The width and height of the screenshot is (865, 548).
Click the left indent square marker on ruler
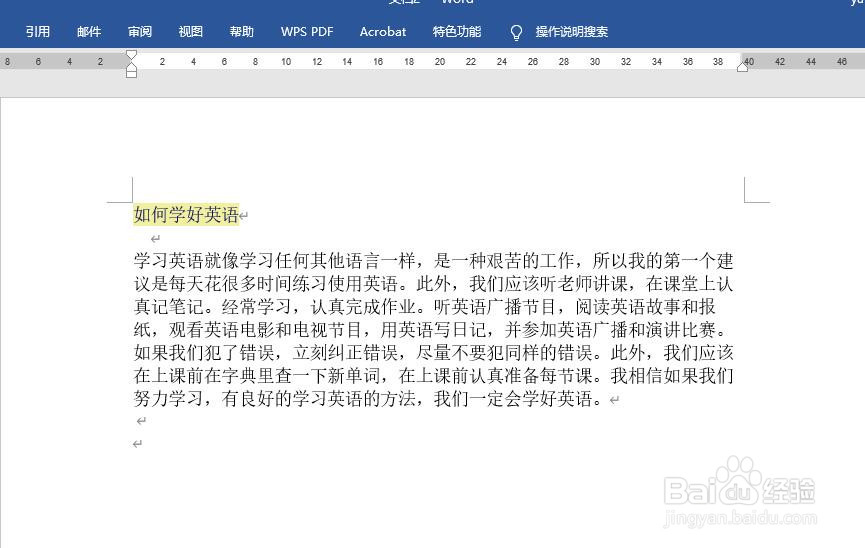pos(131,73)
